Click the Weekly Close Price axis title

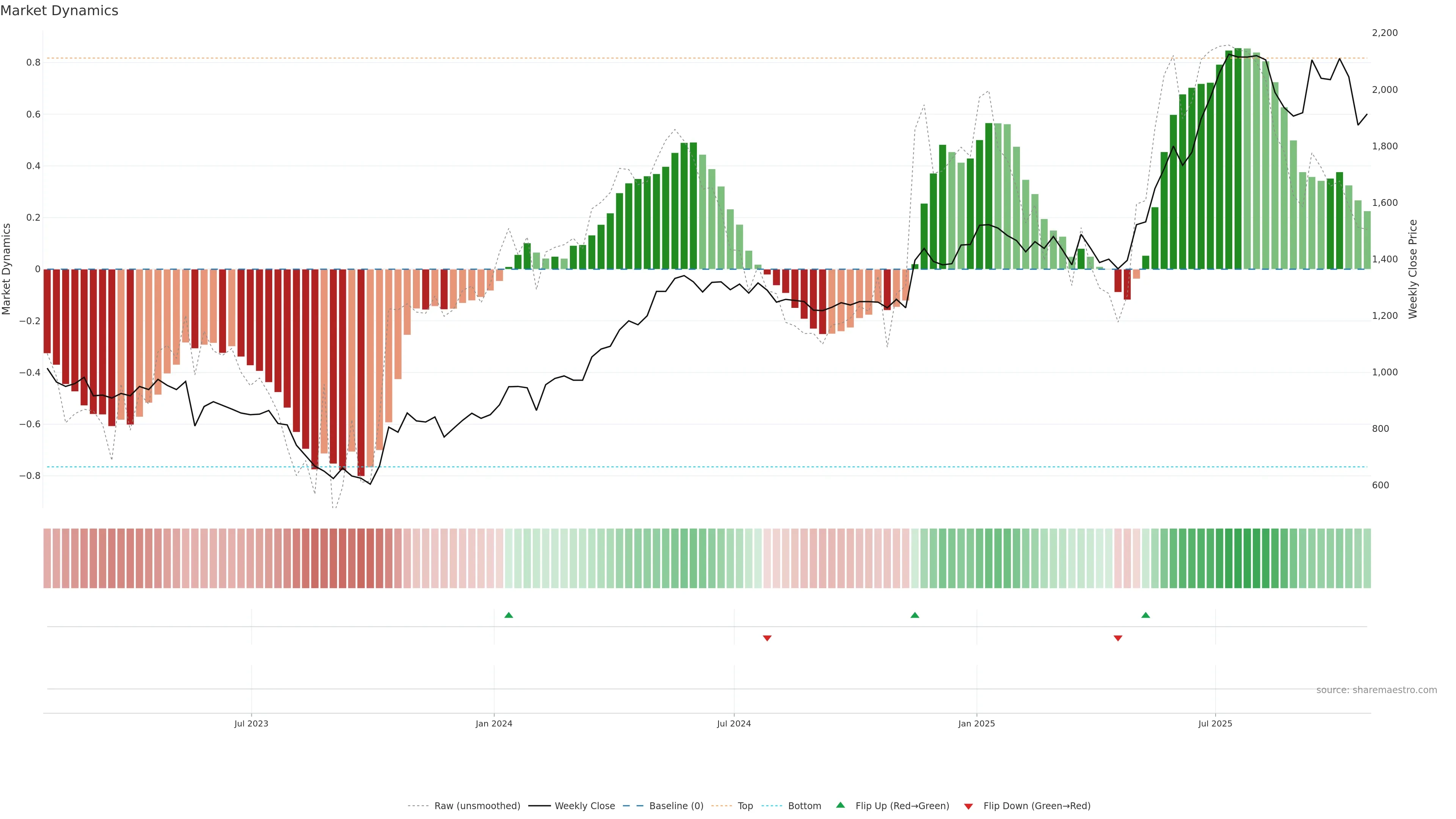point(1412,269)
